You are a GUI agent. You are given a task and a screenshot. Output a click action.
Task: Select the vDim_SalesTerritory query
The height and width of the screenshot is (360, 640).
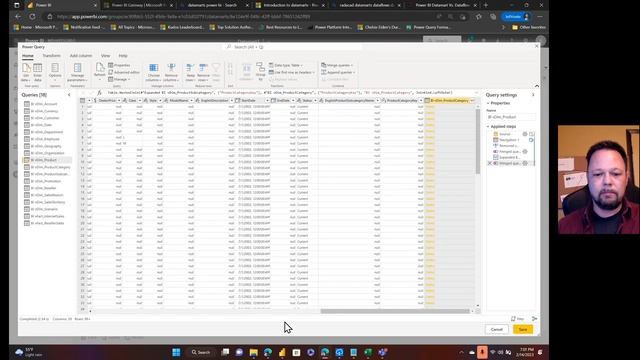(48, 202)
